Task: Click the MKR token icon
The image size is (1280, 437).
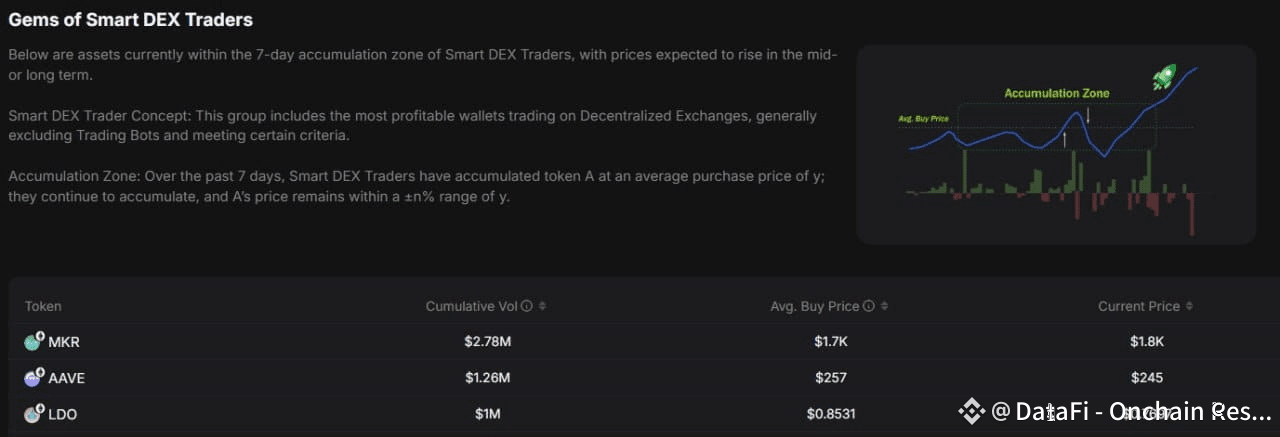Action: (x=33, y=342)
